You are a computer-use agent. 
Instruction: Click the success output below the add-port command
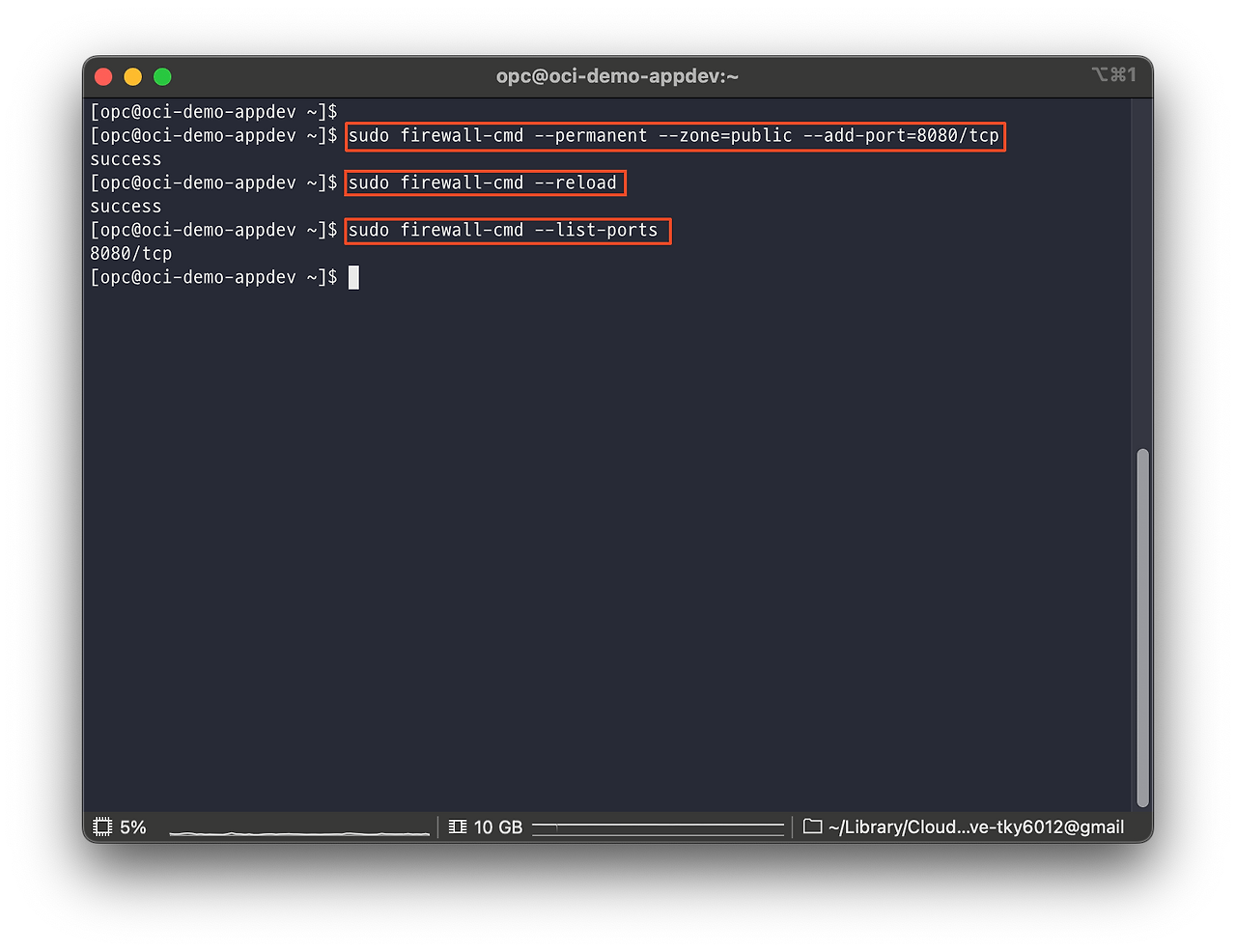point(126,159)
